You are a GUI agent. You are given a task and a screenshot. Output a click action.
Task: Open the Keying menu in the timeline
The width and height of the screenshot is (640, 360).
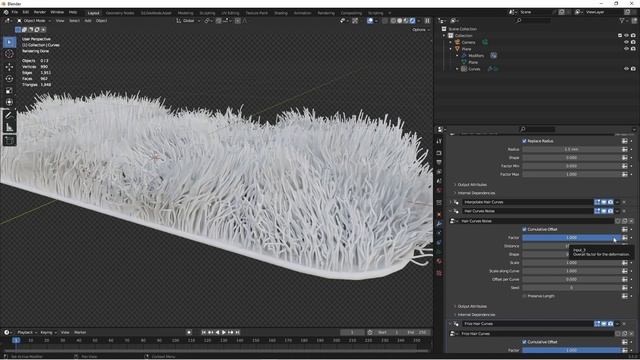[x=48, y=332]
